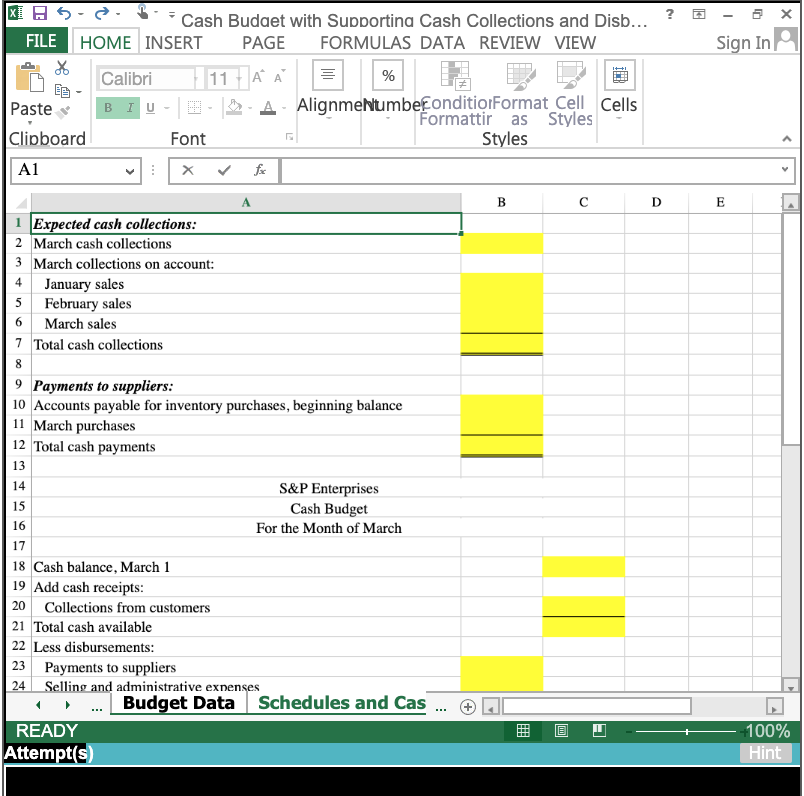The height and width of the screenshot is (796, 804).
Task: Click the Hint button
Action: click(x=766, y=753)
